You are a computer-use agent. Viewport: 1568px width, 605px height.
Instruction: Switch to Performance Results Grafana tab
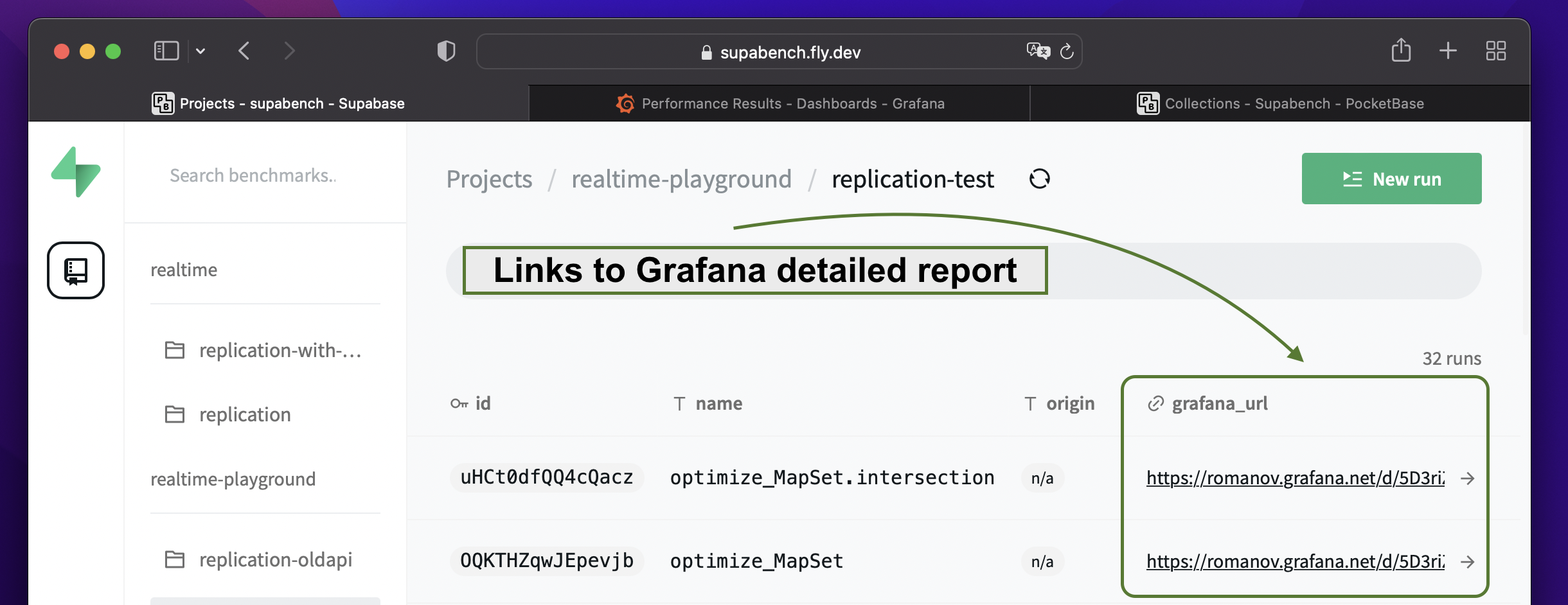[x=780, y=103]
